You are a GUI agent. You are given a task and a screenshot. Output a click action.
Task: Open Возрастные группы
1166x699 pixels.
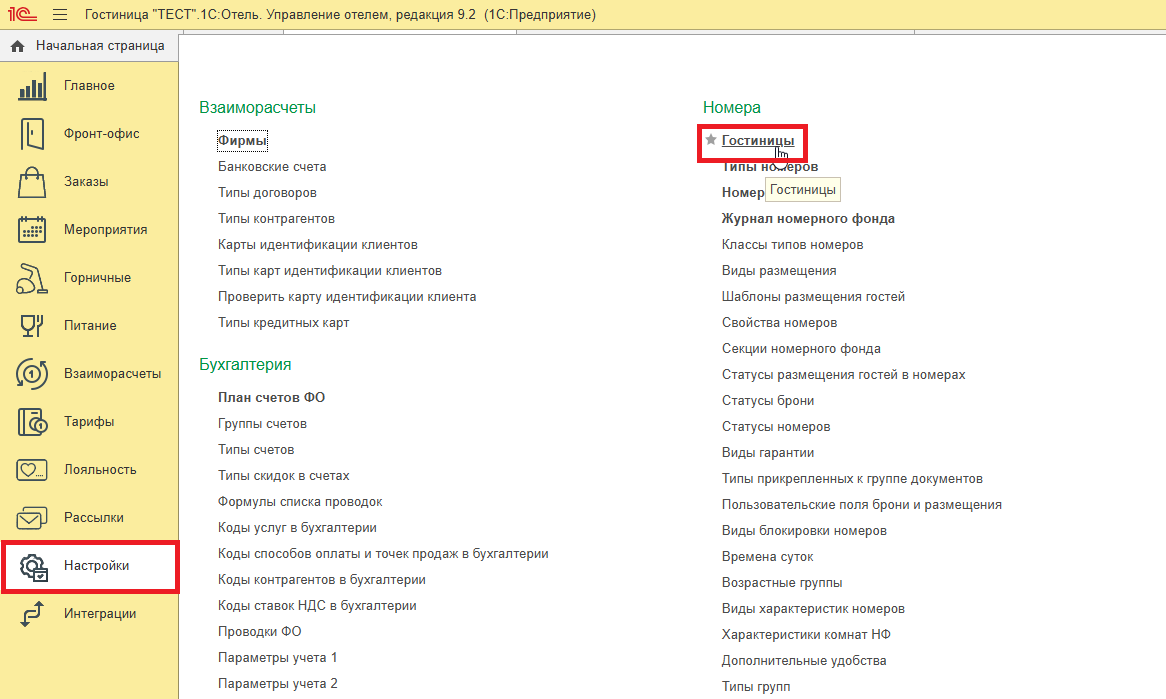(x=782, y=583)
